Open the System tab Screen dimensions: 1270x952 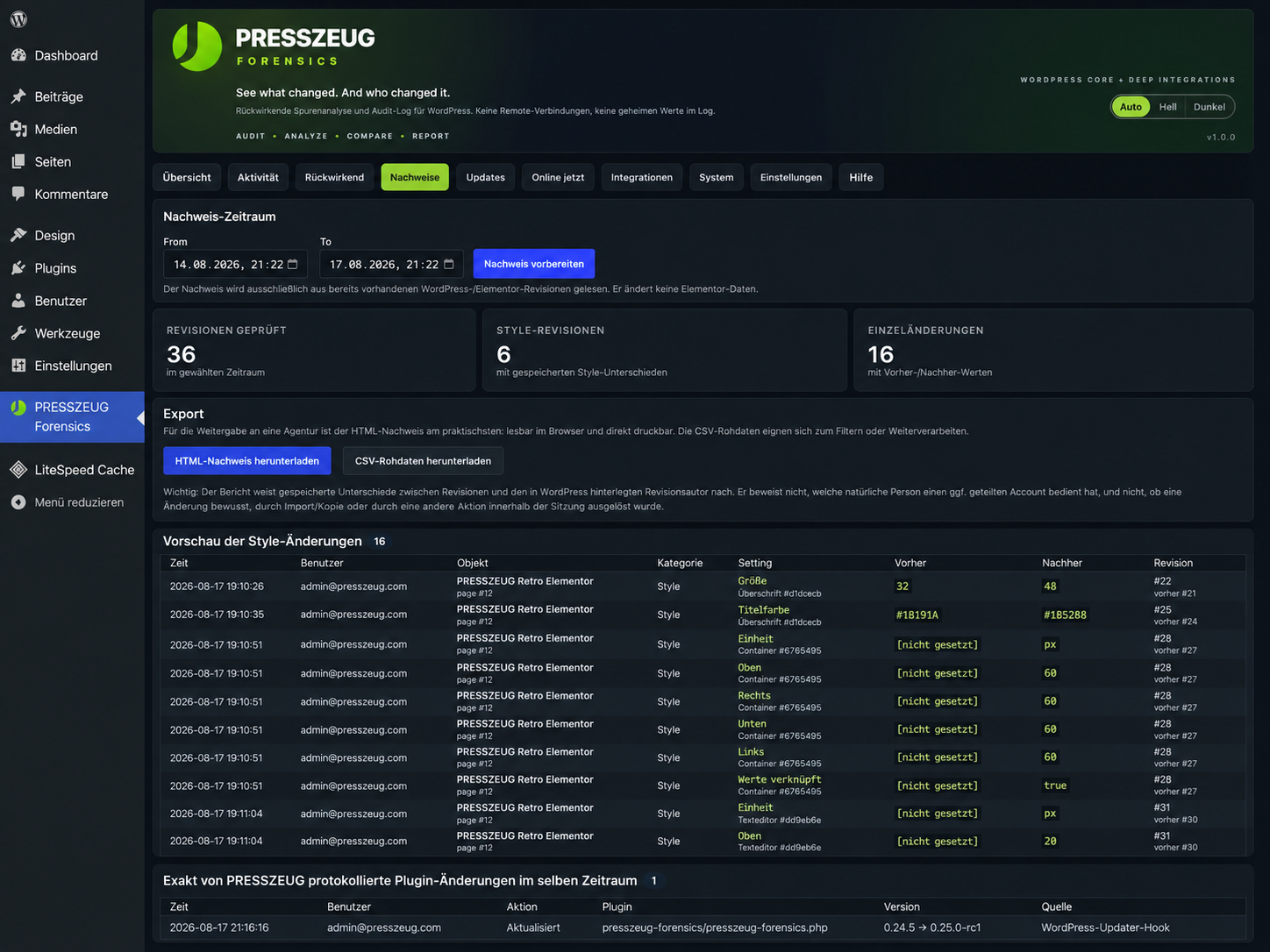(716, 177)
